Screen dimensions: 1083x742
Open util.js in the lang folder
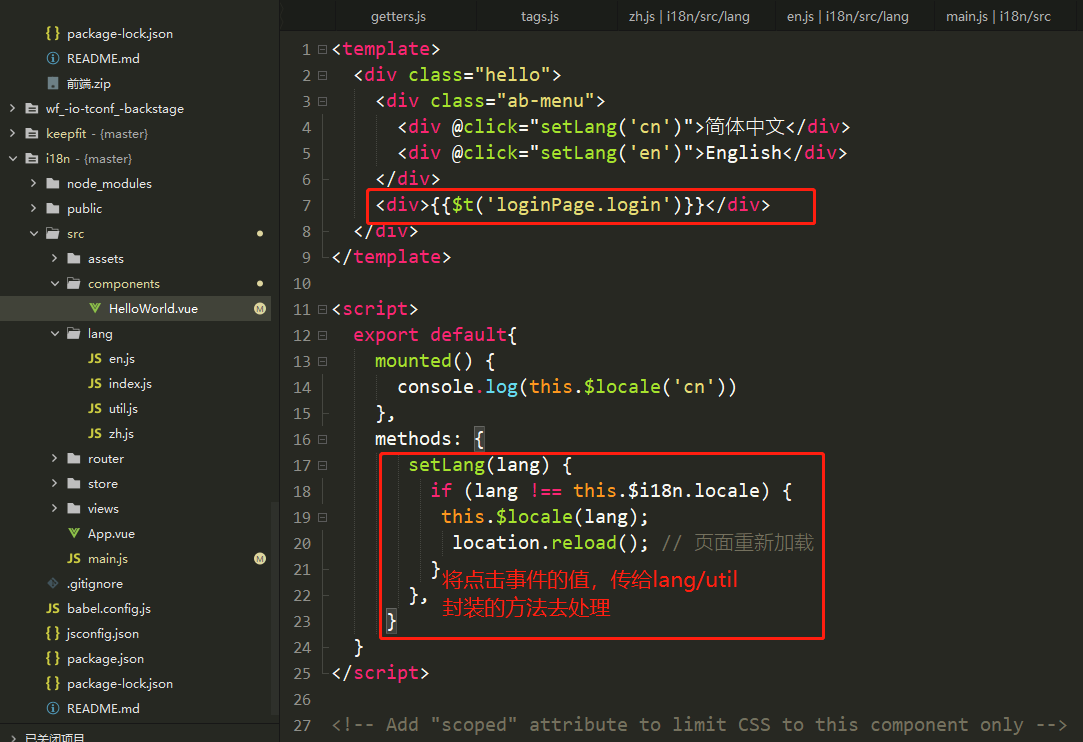tap(123, 408)
